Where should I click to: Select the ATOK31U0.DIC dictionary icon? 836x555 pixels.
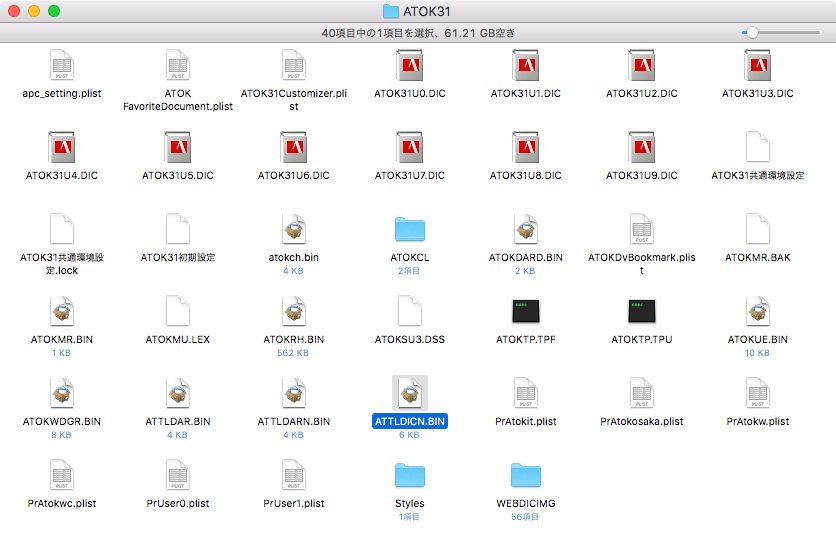coord(409,65)
